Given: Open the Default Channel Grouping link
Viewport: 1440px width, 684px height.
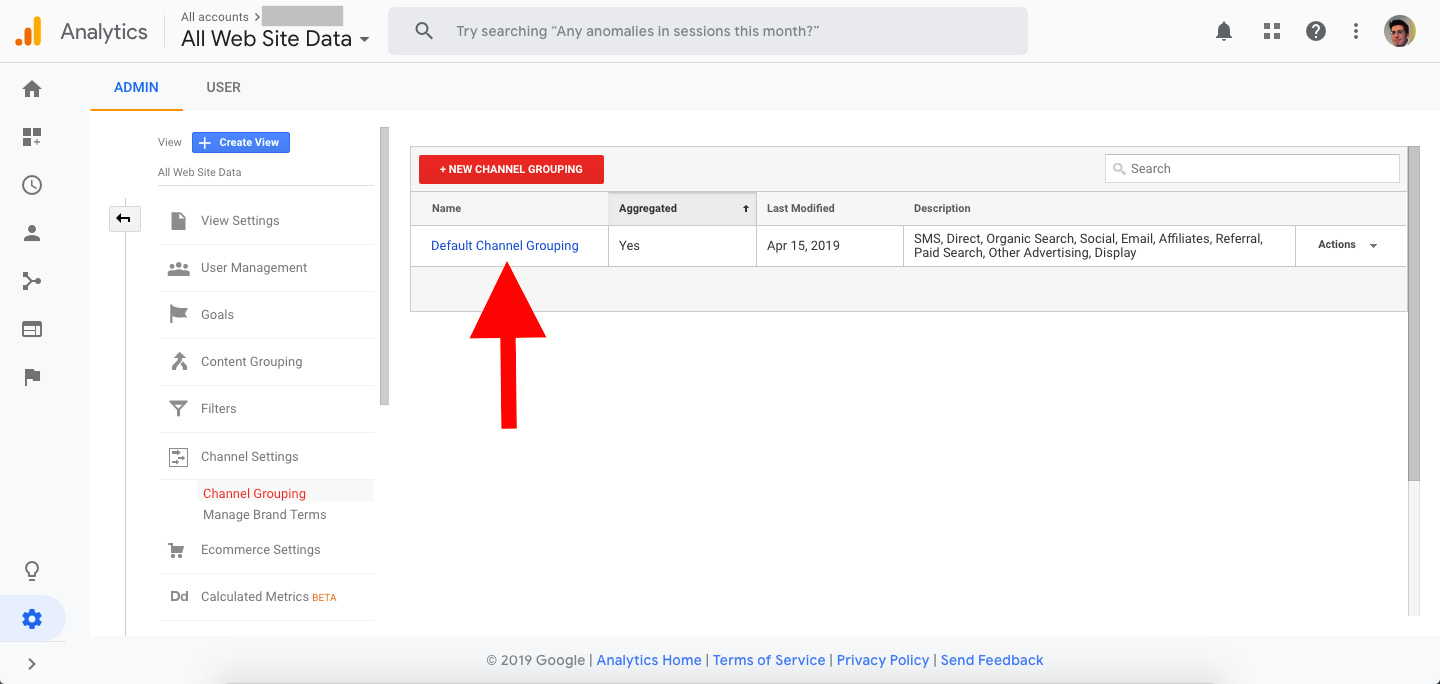Looking at the screenshot, I should 504,245.
